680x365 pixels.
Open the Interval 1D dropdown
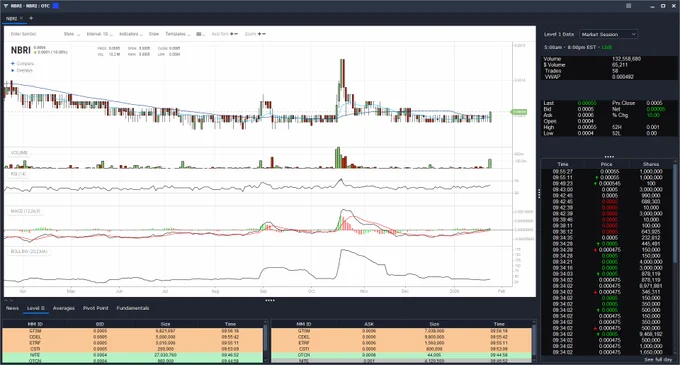[x=99, y=34]
